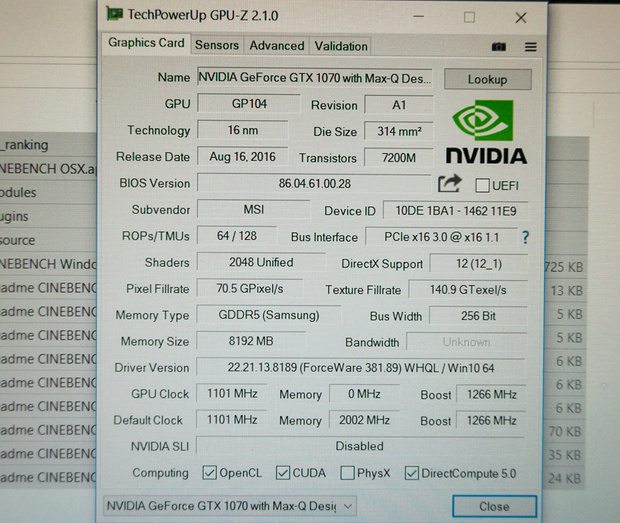This screenshot has width=620, height=523.
Task: Click the Name field showing GTX 1070
Action: [x=315, y=77]
